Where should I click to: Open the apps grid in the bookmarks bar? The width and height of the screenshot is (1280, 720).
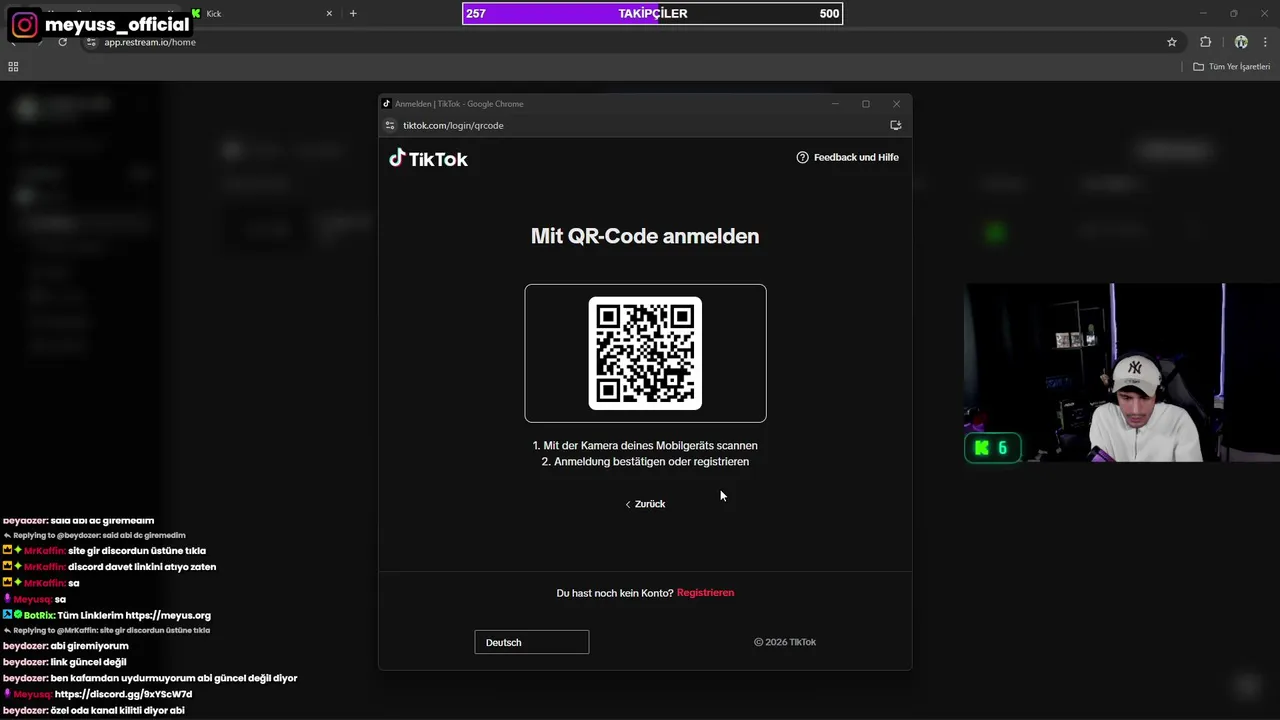(13, 67)
